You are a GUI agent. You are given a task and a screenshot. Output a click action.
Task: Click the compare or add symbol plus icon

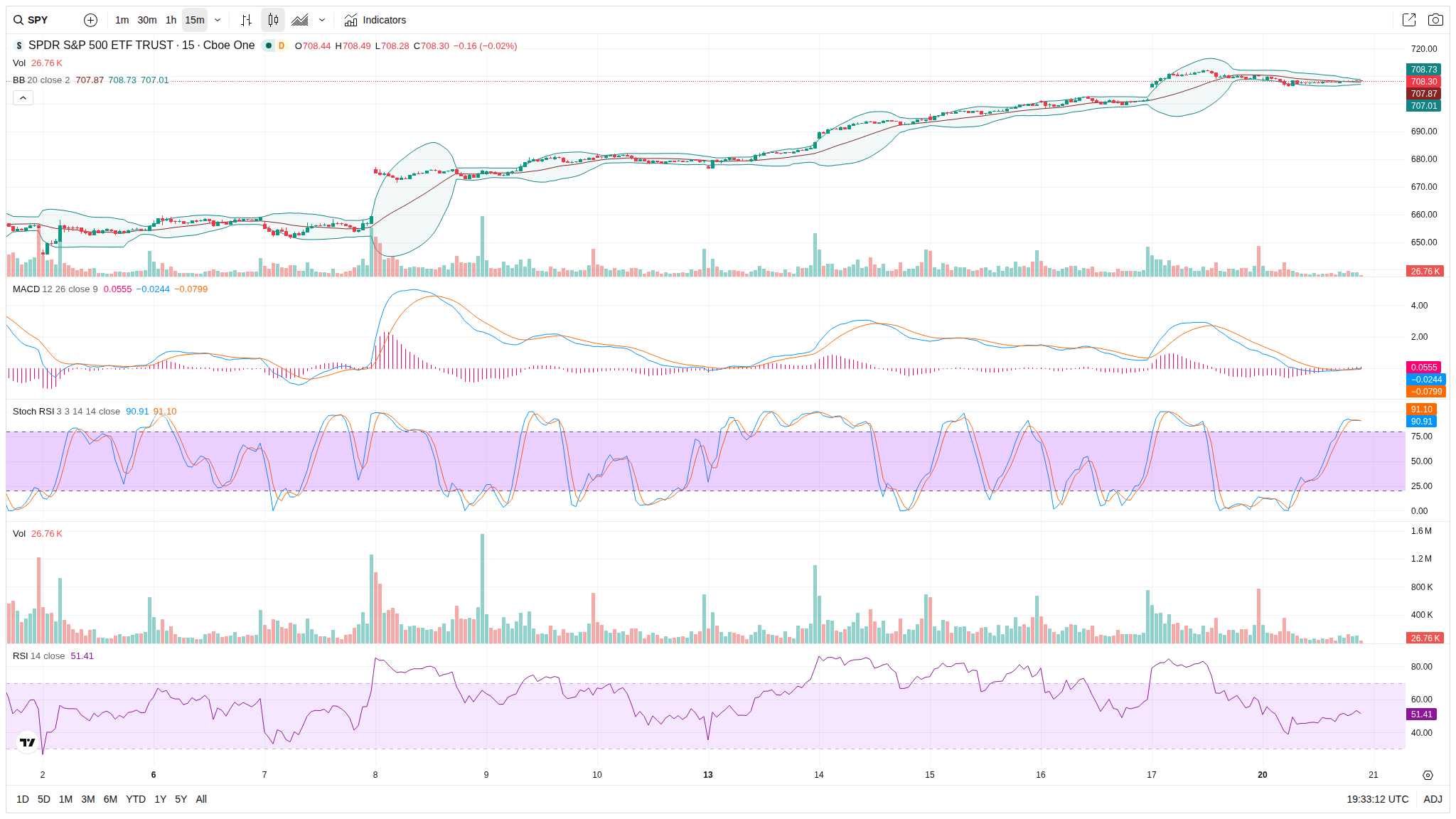pos(90,20)
